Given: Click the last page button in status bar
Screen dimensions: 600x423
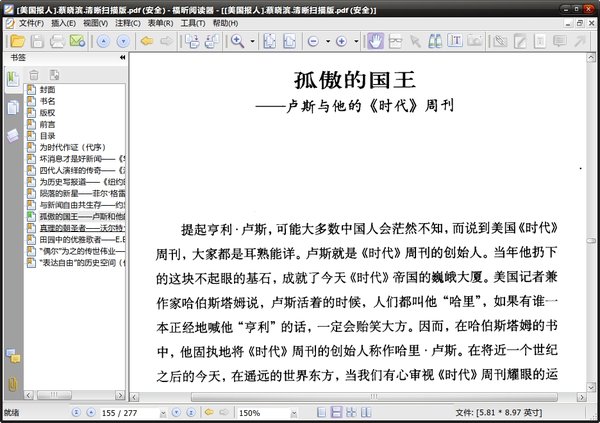Looking at the screenshot, I should (191, 413).
